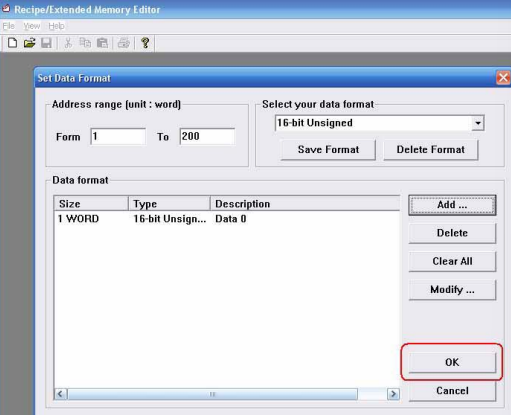This screenshot has width=511, height=415.
Task: Confirm with the OK button
Action: [x=452, y=362]
